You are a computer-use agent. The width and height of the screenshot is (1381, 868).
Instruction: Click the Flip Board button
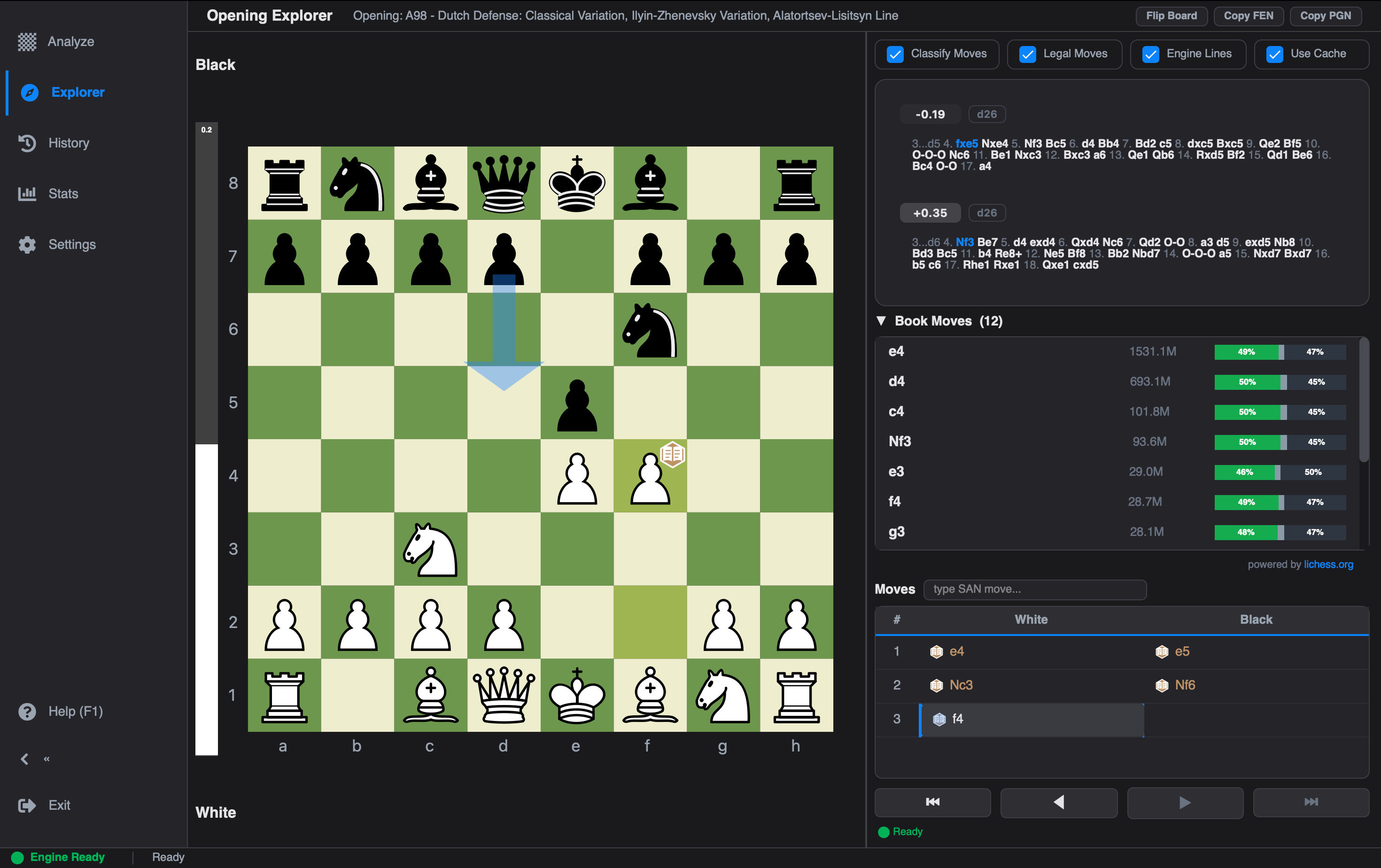tap(1171, 15)
